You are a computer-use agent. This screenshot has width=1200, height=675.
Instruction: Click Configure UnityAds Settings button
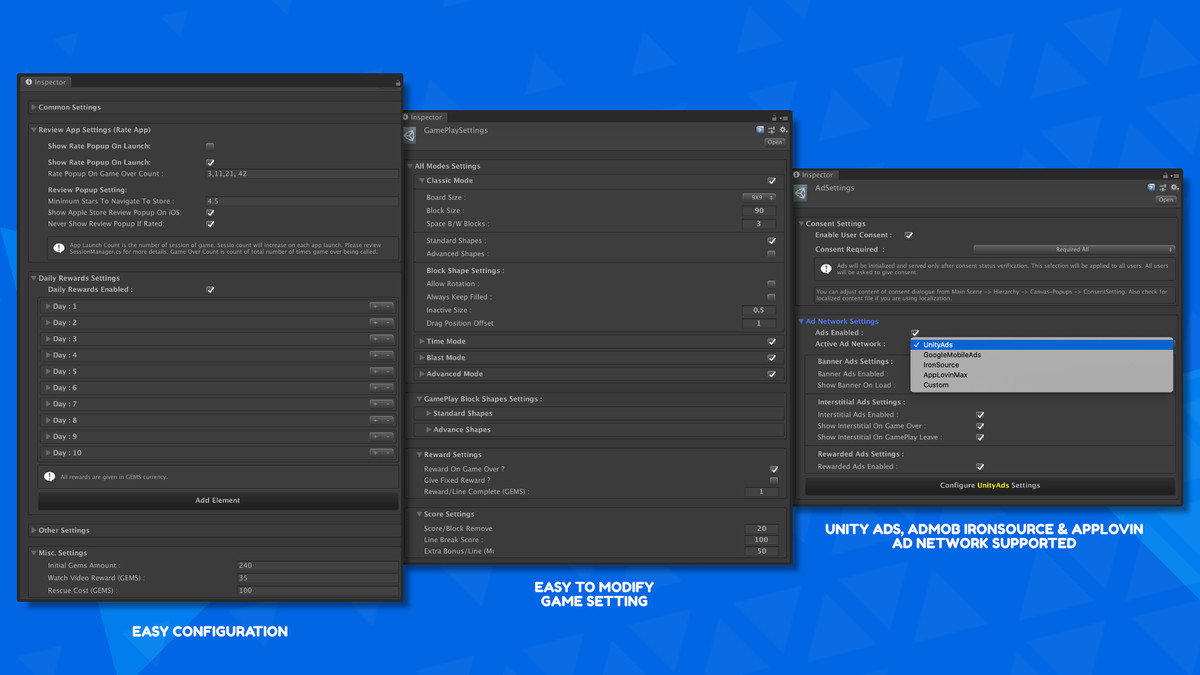(x=990, y=485)
